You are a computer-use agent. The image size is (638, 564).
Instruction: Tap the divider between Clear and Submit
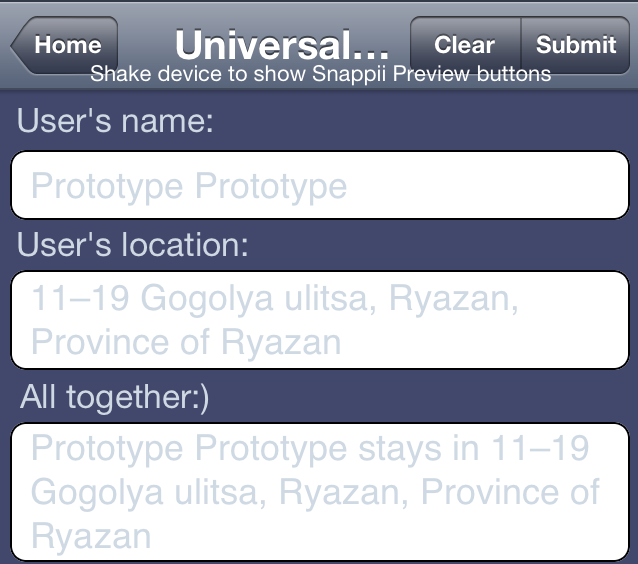[521, 45]
